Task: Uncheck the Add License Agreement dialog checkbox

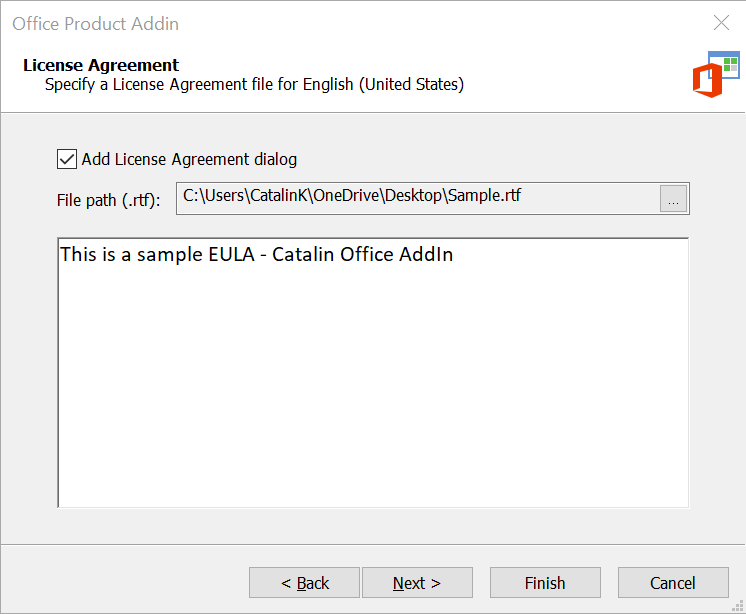Action: [x=67, y=159]
